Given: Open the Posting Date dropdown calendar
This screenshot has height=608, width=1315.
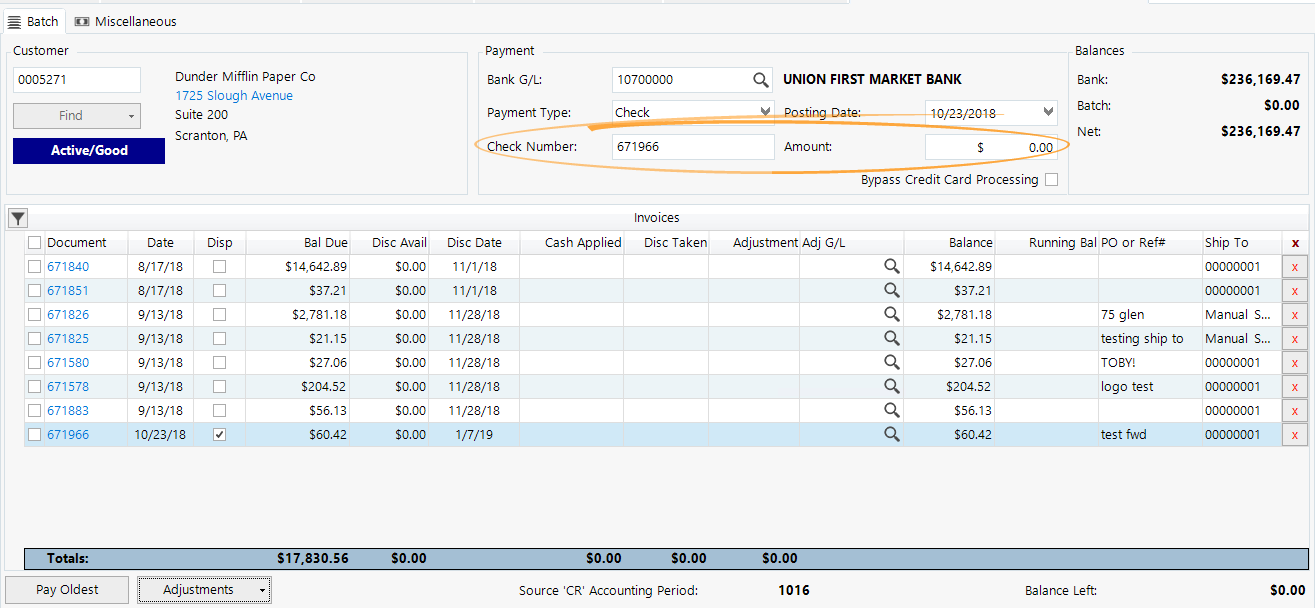Looking at the screenshot, I should click(x=1048, y=112).
